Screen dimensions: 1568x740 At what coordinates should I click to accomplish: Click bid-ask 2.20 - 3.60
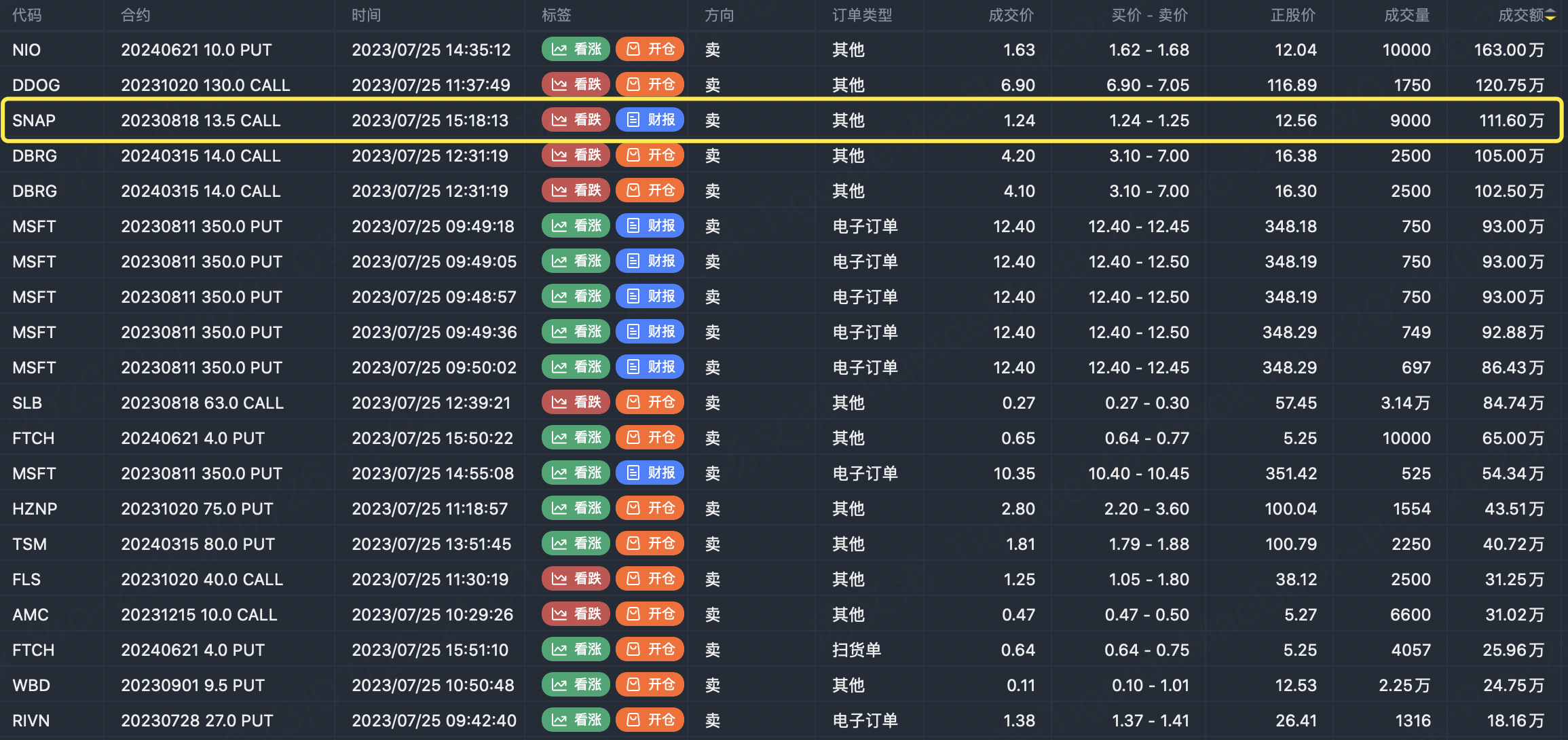click(x=1146, y=508)
